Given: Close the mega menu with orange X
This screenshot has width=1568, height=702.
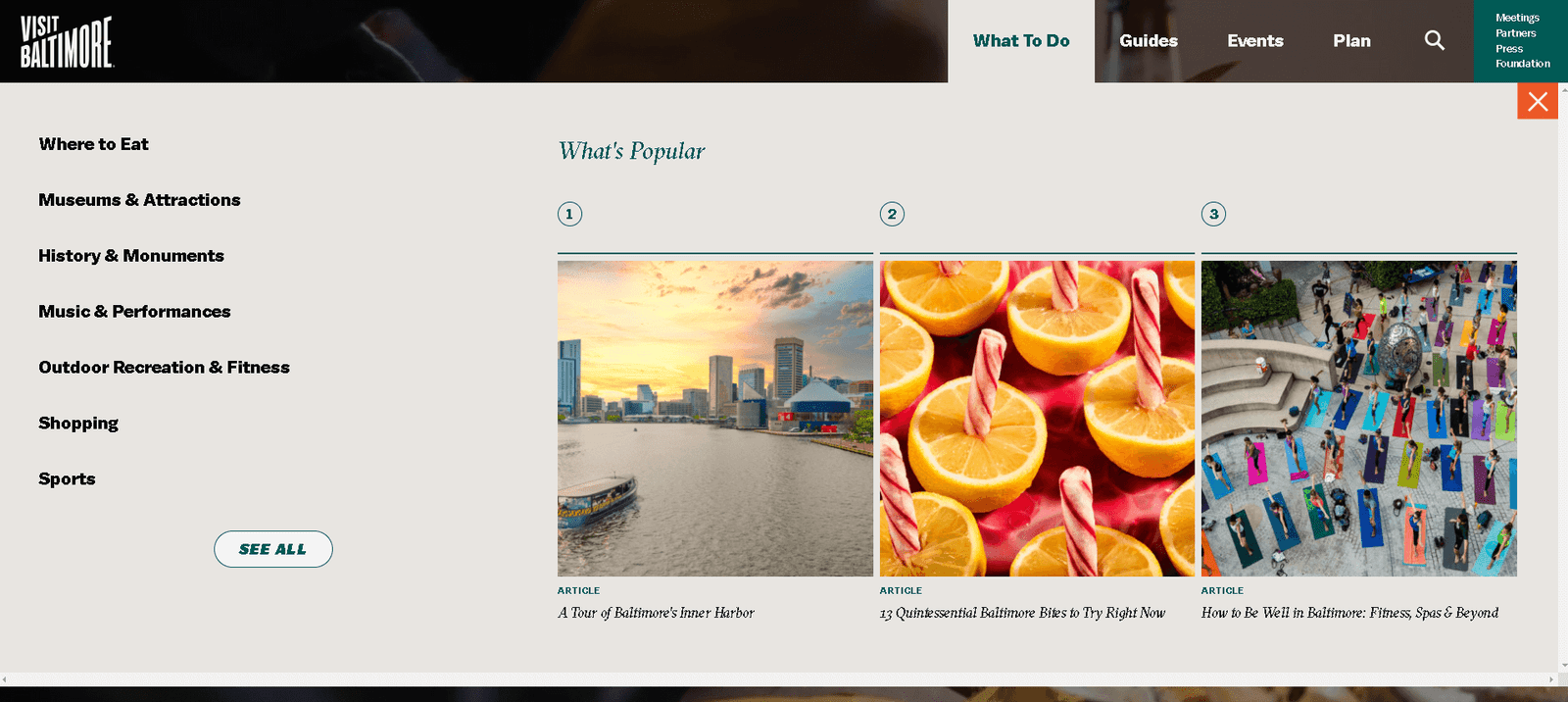Looking at the screenshot, I should (1538, 101).
